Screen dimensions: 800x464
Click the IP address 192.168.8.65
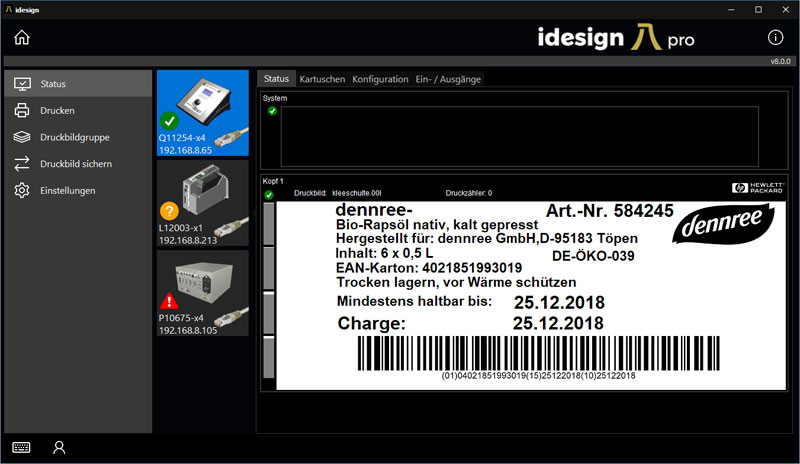[x=185, y=150]
